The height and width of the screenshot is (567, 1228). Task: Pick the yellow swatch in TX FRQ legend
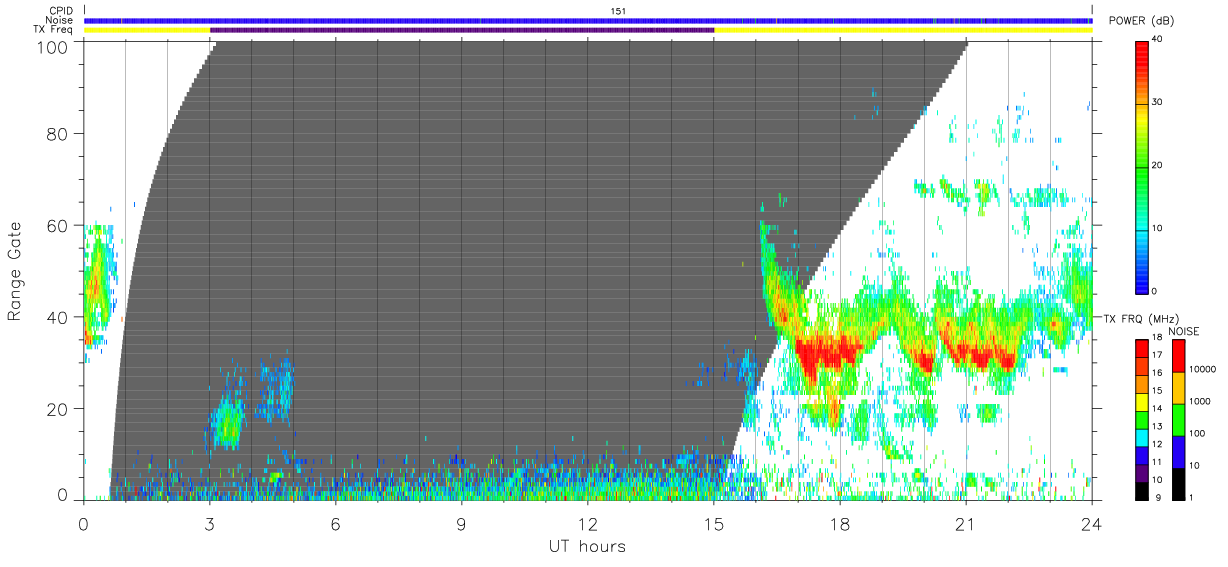click(x=1142, y=401)
